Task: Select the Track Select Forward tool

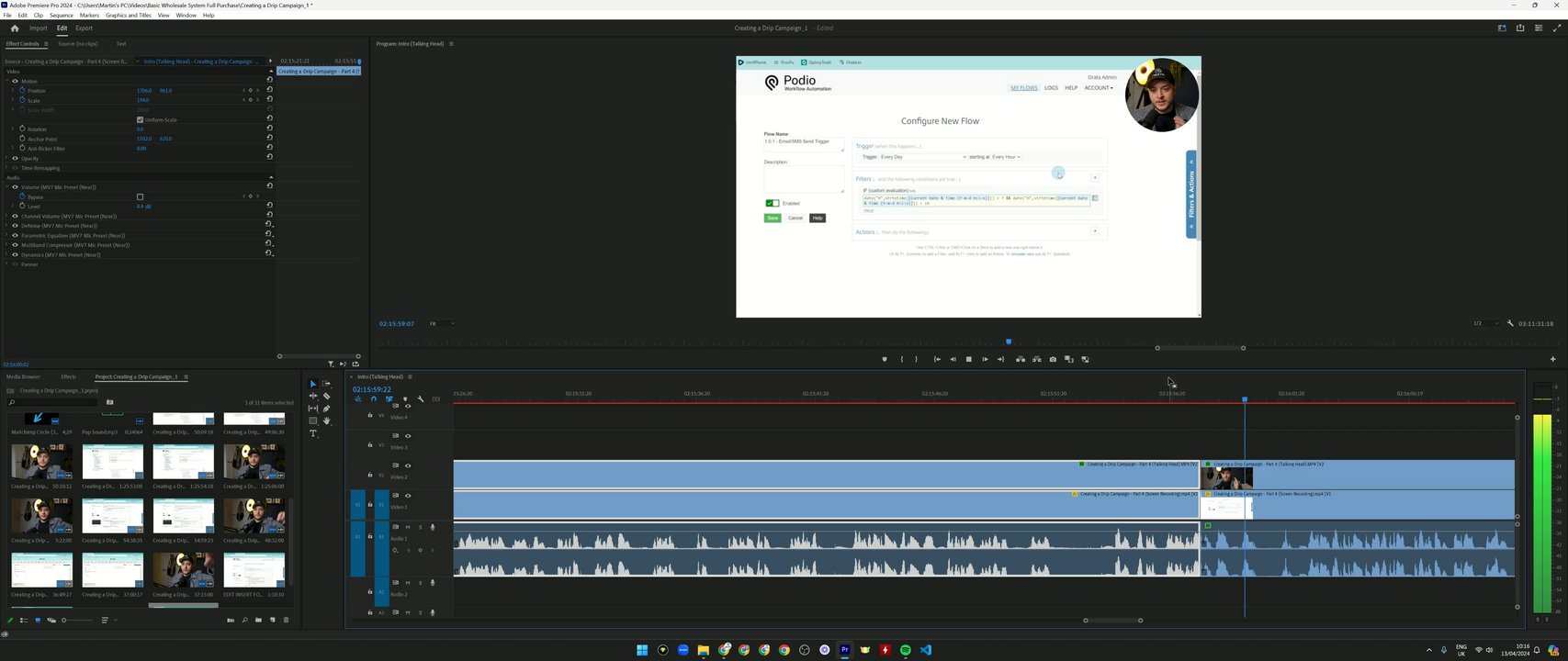Action: [x=326, y=384]
